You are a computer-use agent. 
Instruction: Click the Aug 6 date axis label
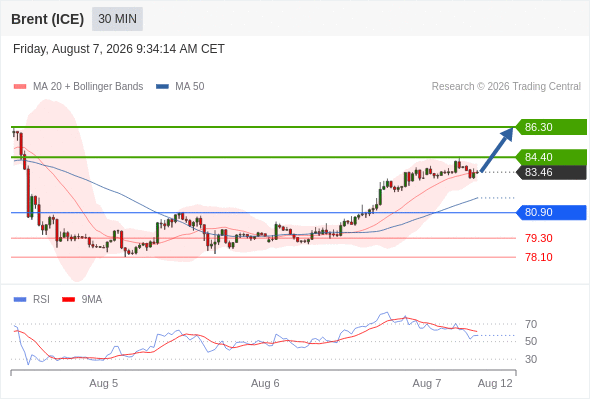point(265,383)
